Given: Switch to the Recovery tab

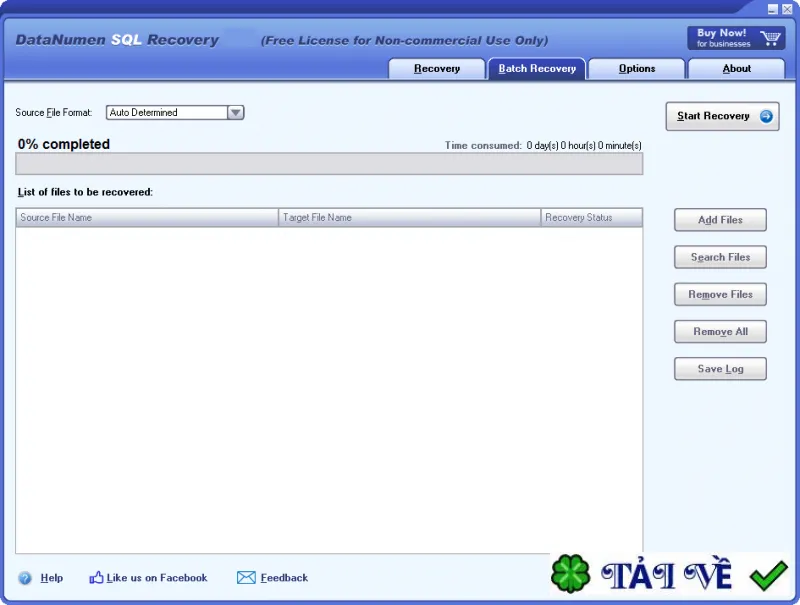Looking at the screenshot, I should [x=437, y=69].
